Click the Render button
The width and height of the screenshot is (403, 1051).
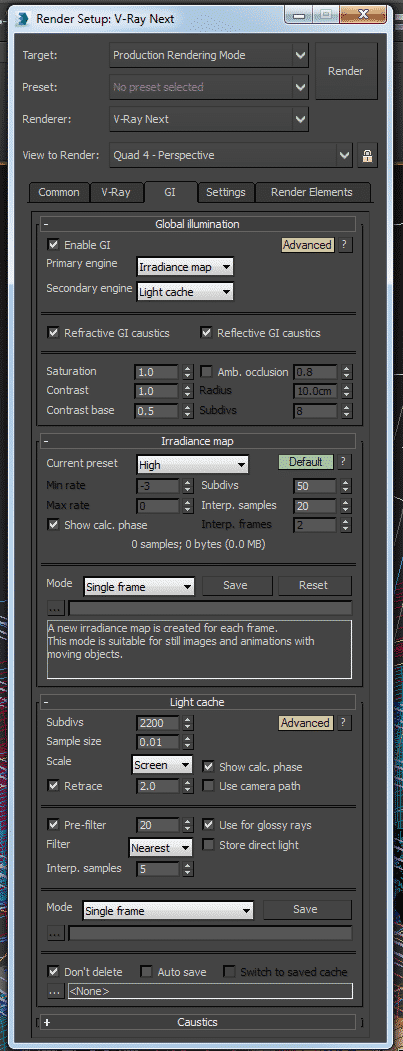(345, 71)
